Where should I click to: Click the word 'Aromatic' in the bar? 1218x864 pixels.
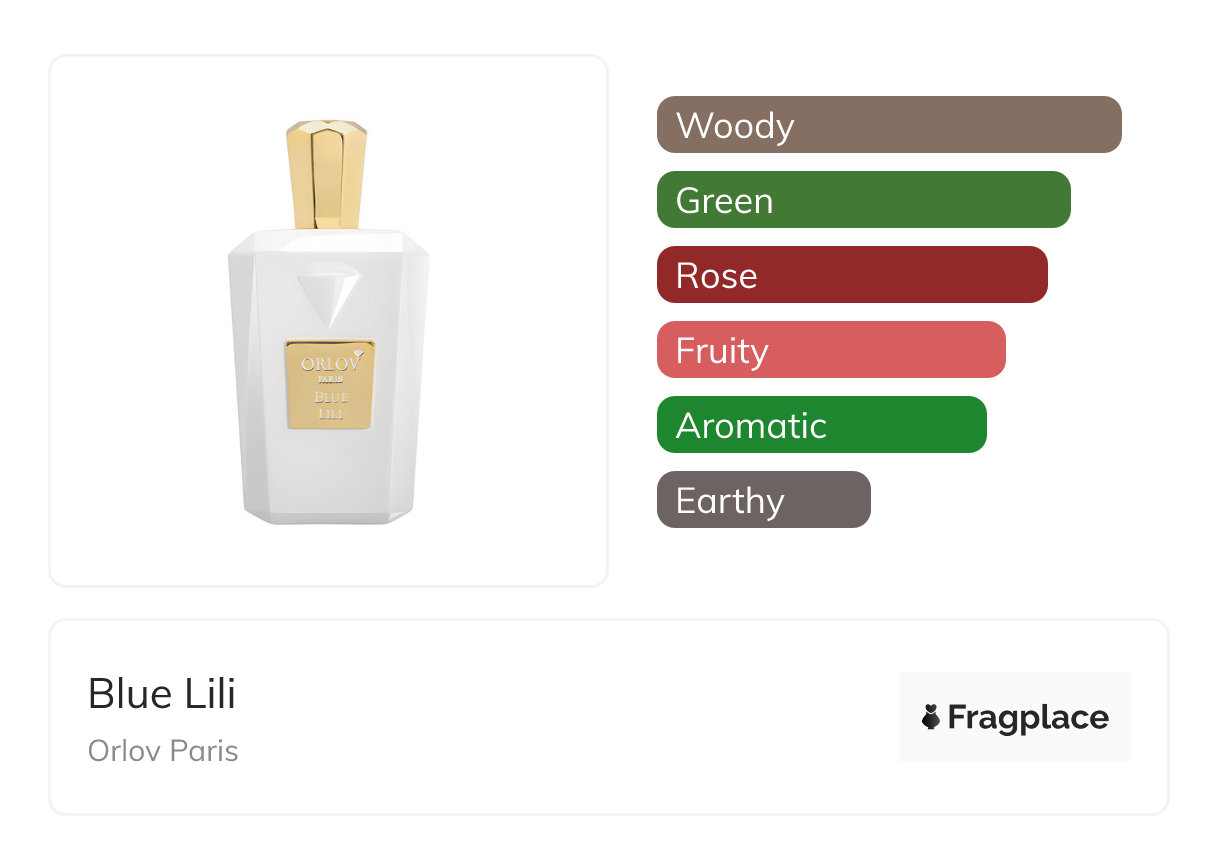[x=751, y=426]
